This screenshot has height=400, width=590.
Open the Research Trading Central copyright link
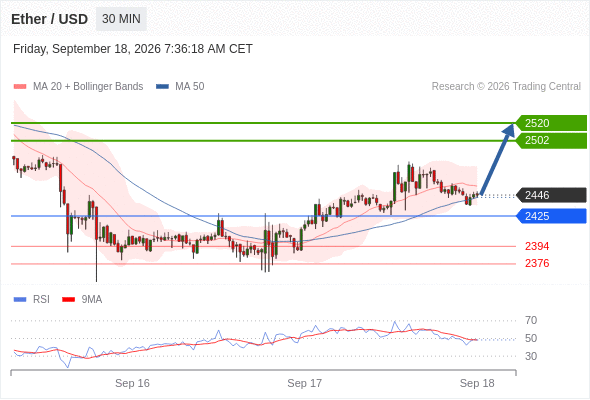coord(506,87)
